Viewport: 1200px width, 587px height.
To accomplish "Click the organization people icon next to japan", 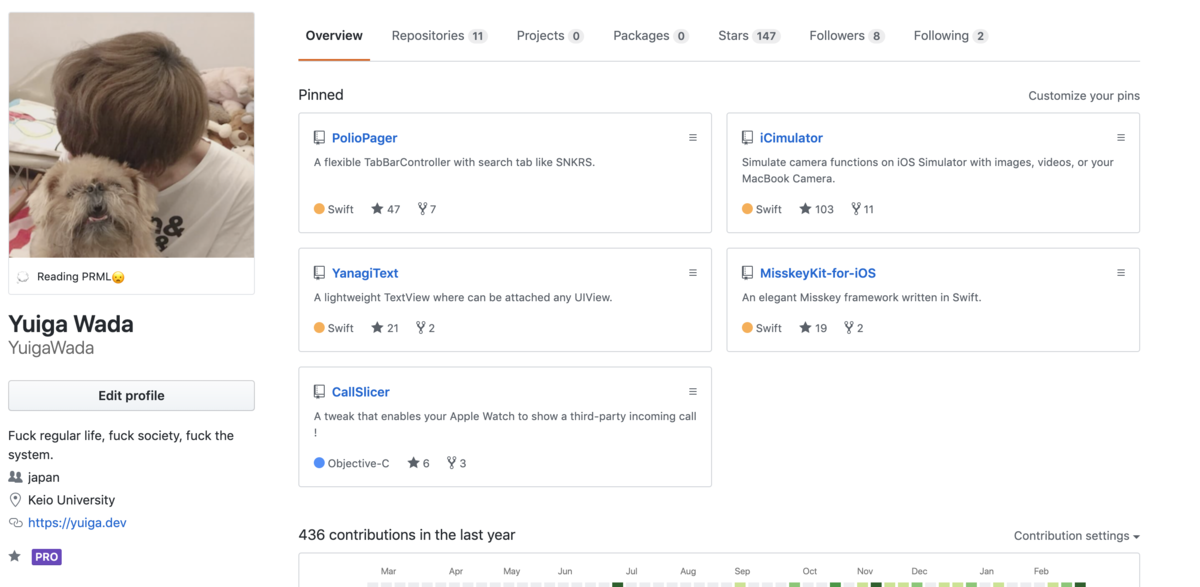I will click(x=15, y=477).
